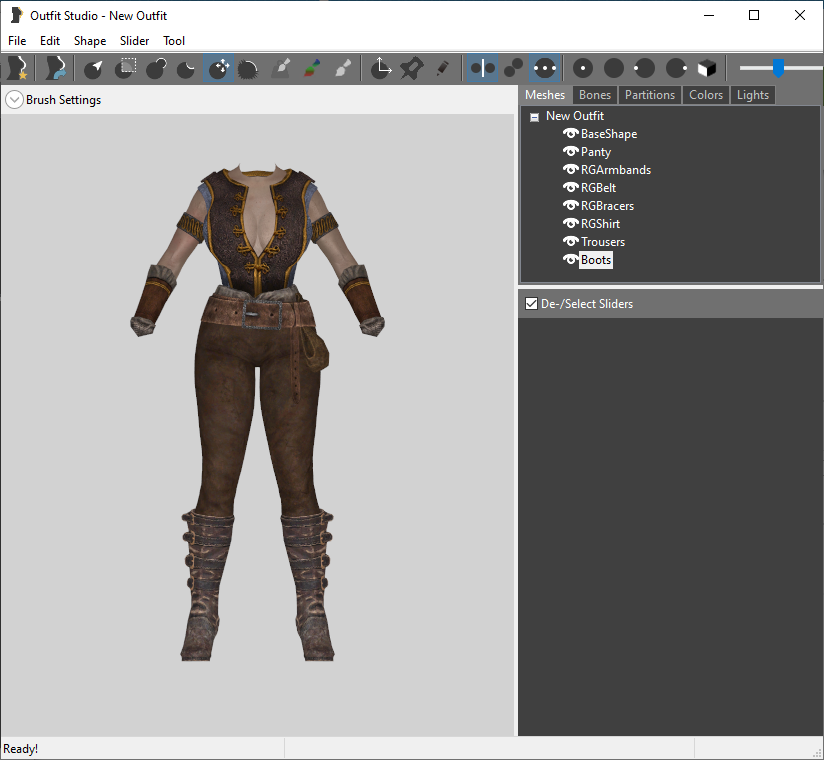Click the front view sphere with center dot
This screenshot has width=824, height=760.
pyautogui.click(x=583, y=68)
